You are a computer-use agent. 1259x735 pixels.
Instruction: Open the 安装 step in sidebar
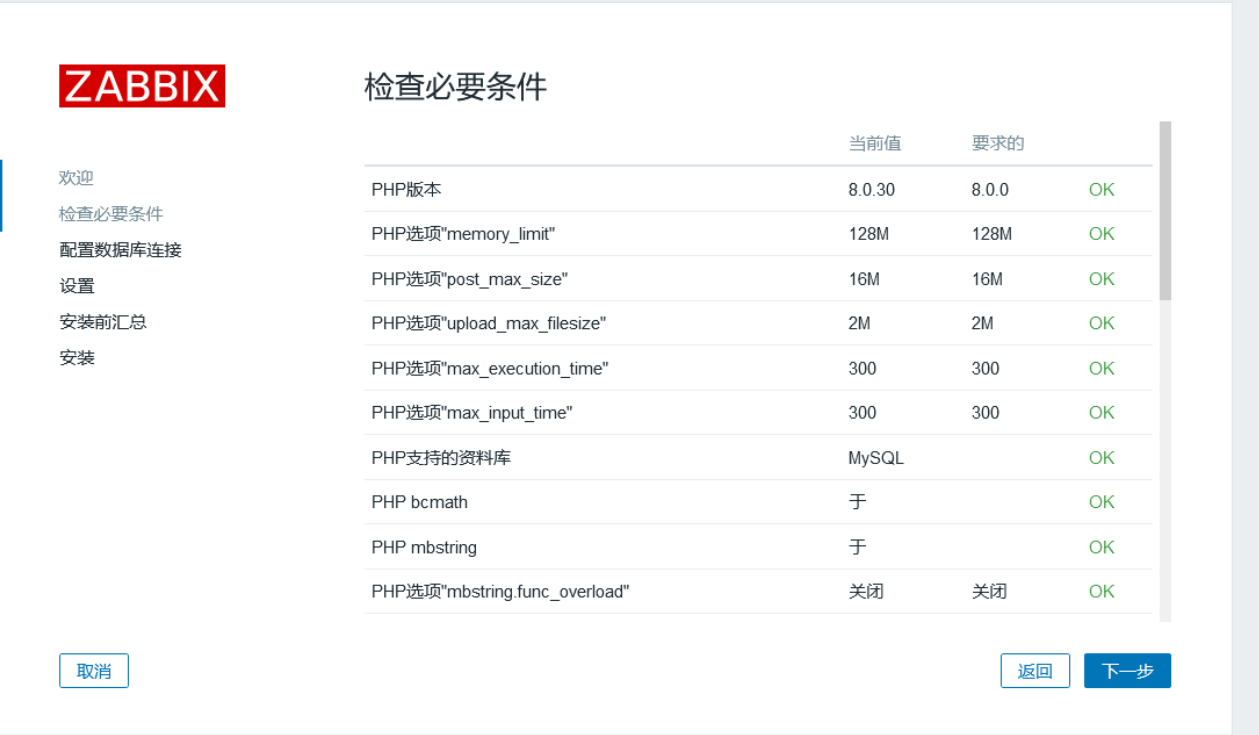point(77,358)
